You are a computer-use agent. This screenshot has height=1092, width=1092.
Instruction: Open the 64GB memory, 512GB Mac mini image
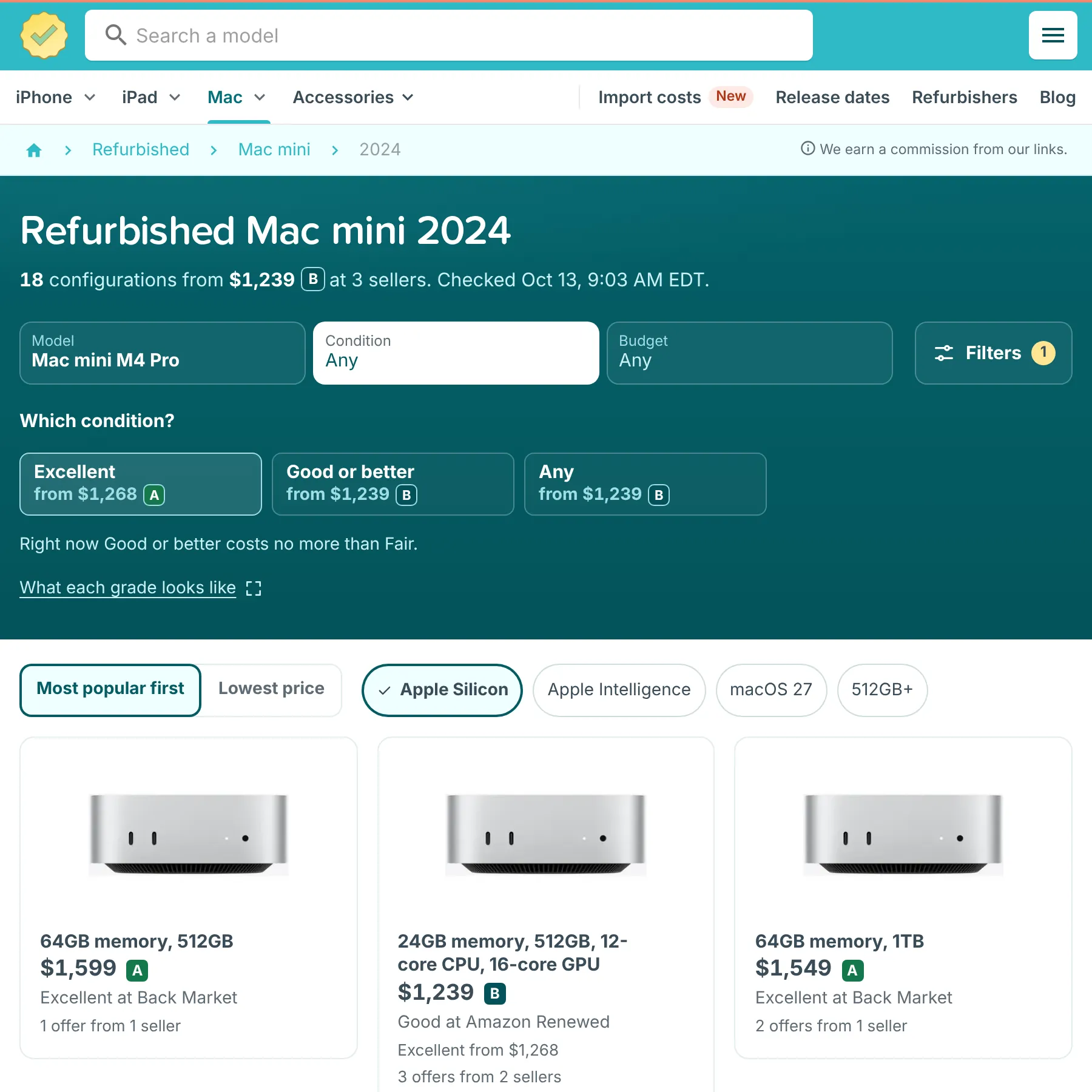(189, 834)
